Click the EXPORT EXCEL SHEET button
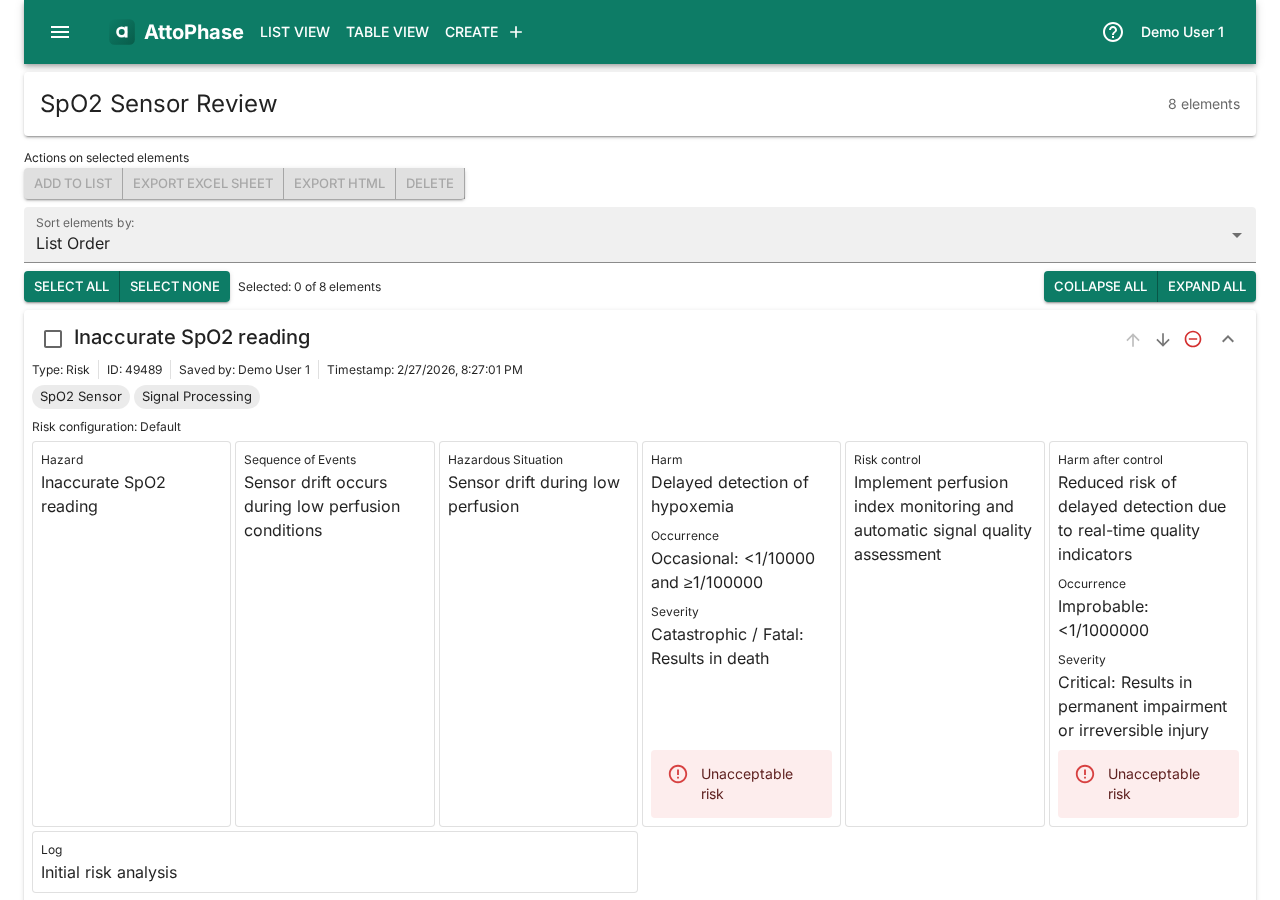The height and width of the screenshot is (900, 1280). [203, 183]
